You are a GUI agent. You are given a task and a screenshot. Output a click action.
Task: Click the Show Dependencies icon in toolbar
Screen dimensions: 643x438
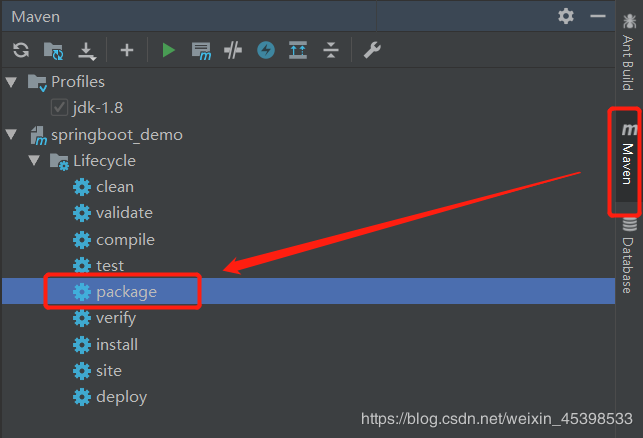(298, 50)
